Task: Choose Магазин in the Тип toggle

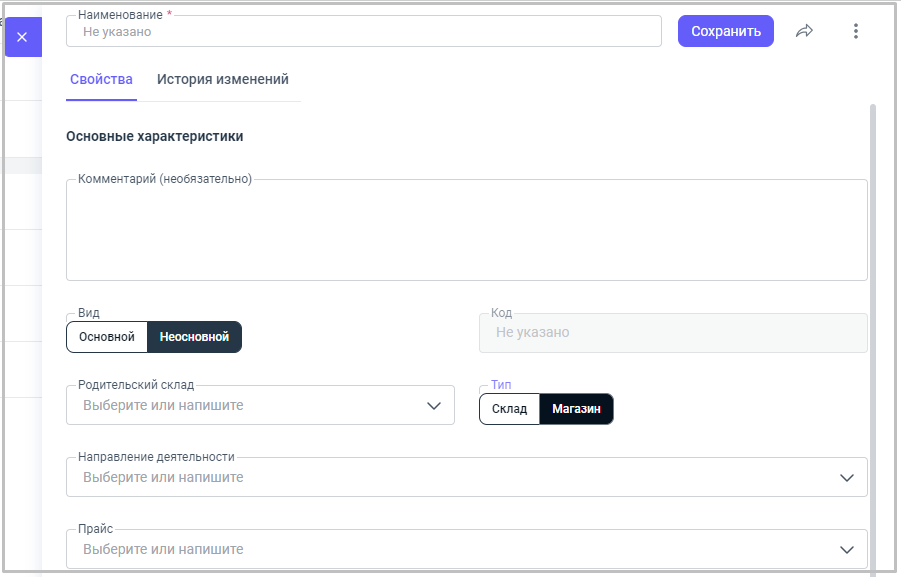Action: click(x=576, y=409)
